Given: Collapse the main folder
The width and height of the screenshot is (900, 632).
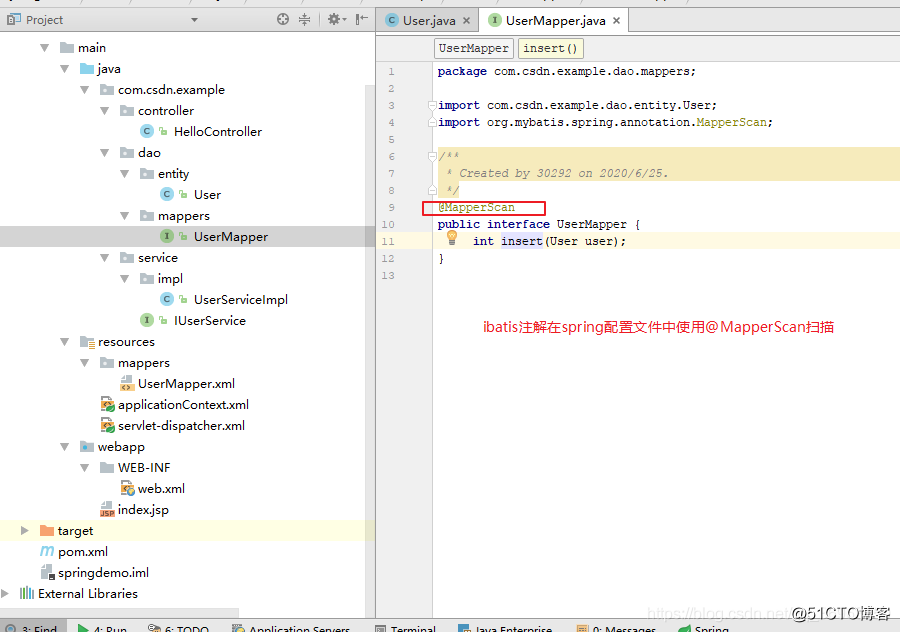Looking at the screenshot, I should pos(45,48).
